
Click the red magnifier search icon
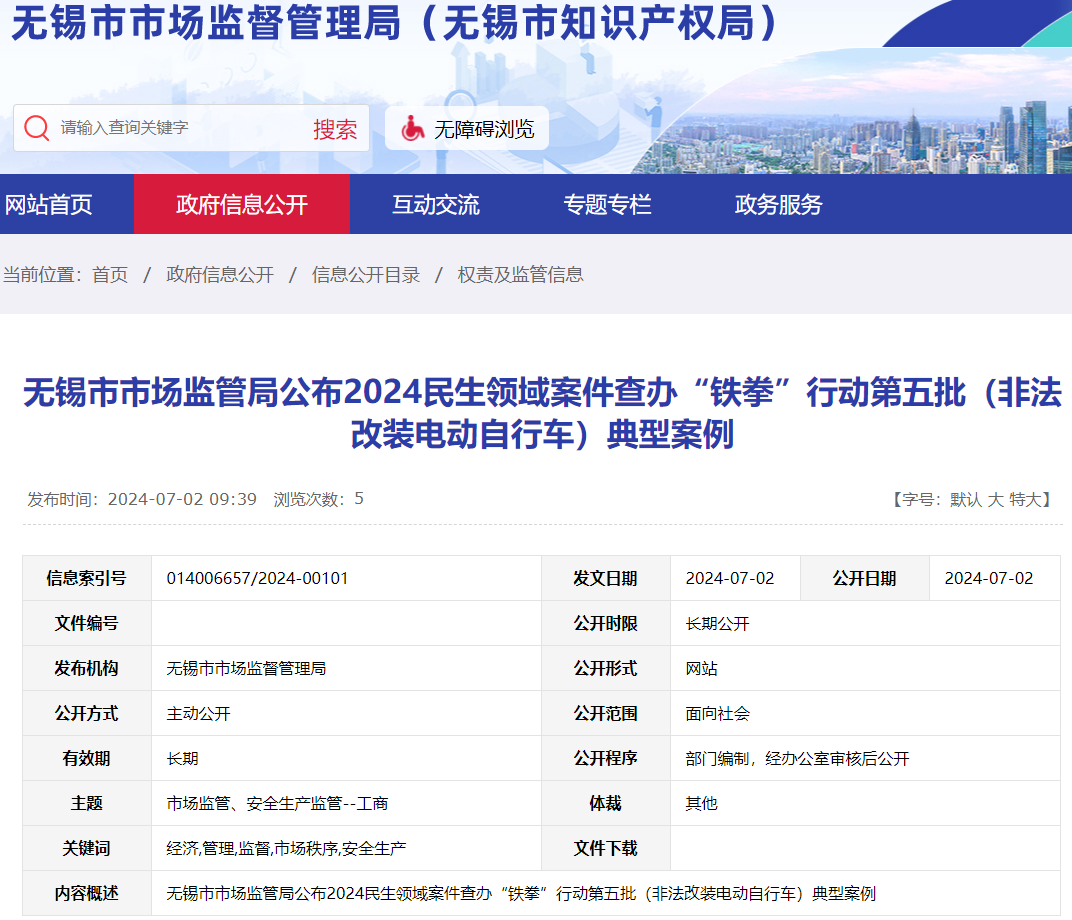(36, 128)
